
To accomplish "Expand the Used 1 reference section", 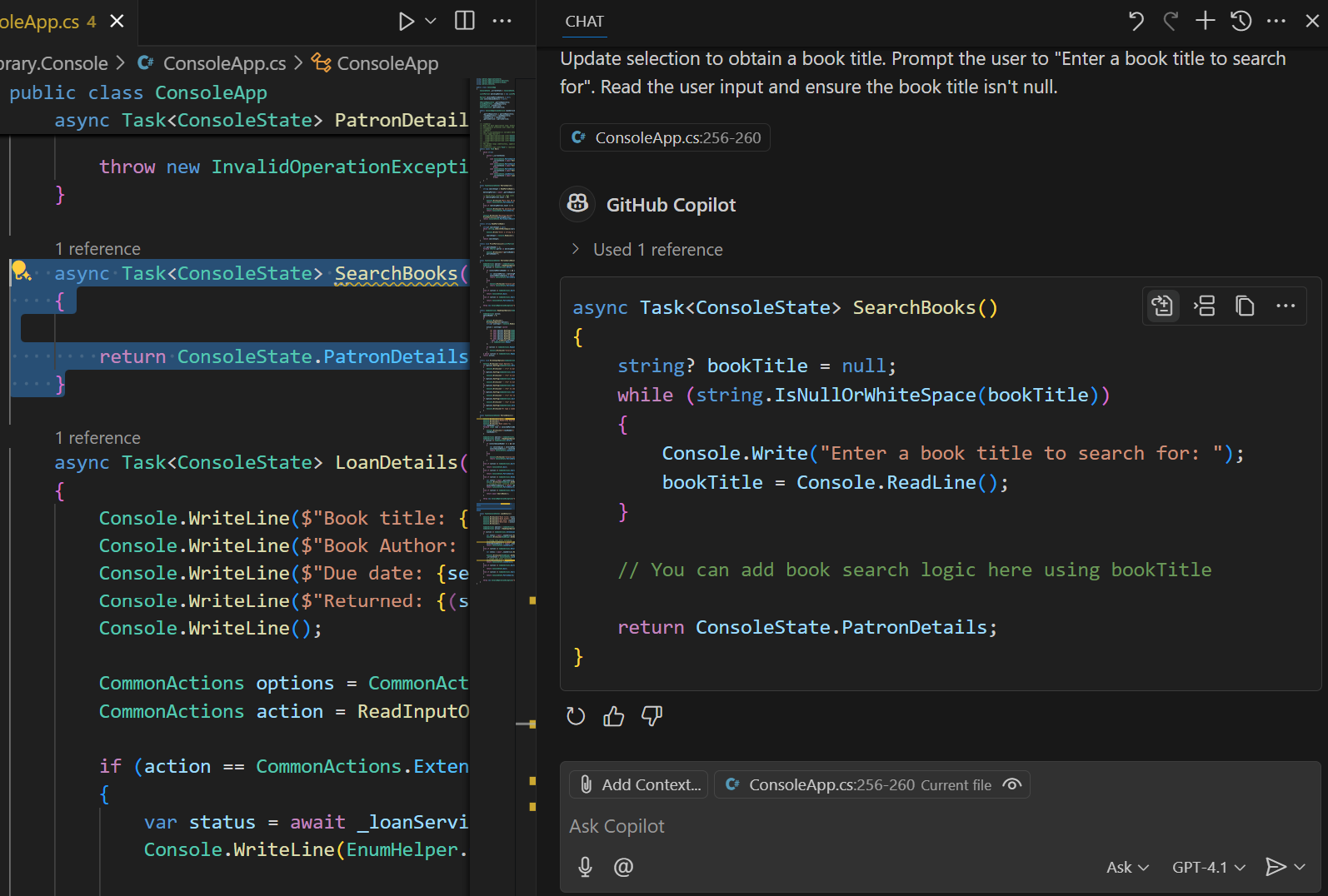I will tap(648, 250).
